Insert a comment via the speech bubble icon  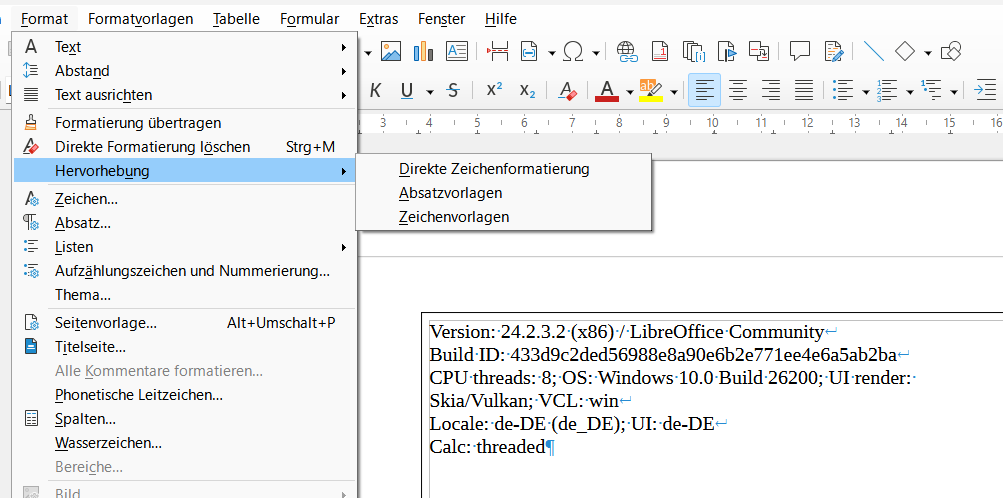(799, 51)
